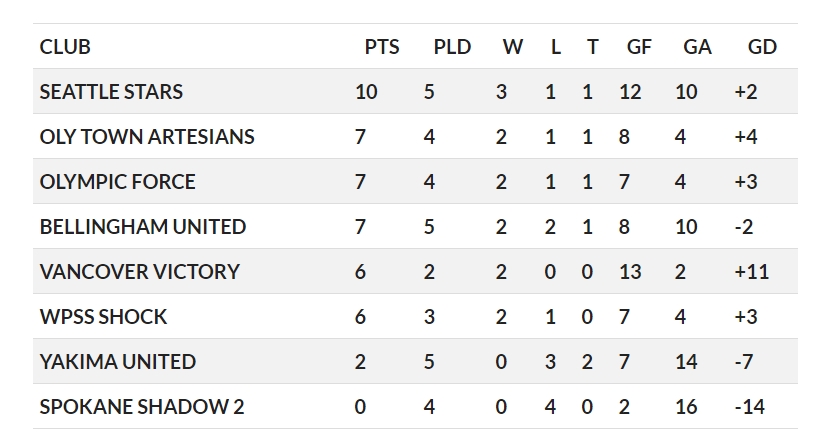
Task: Select Spokane Shadow 2's -14 goal difference
Action: tap(749, 407)
